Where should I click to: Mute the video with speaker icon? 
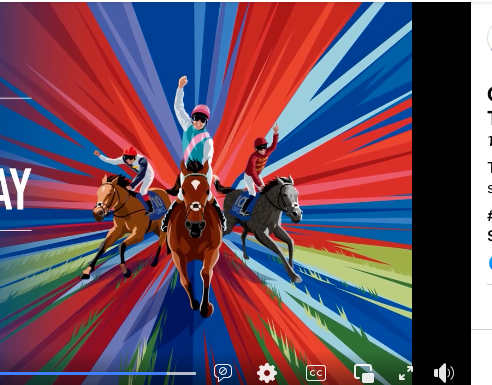[444, 373]
